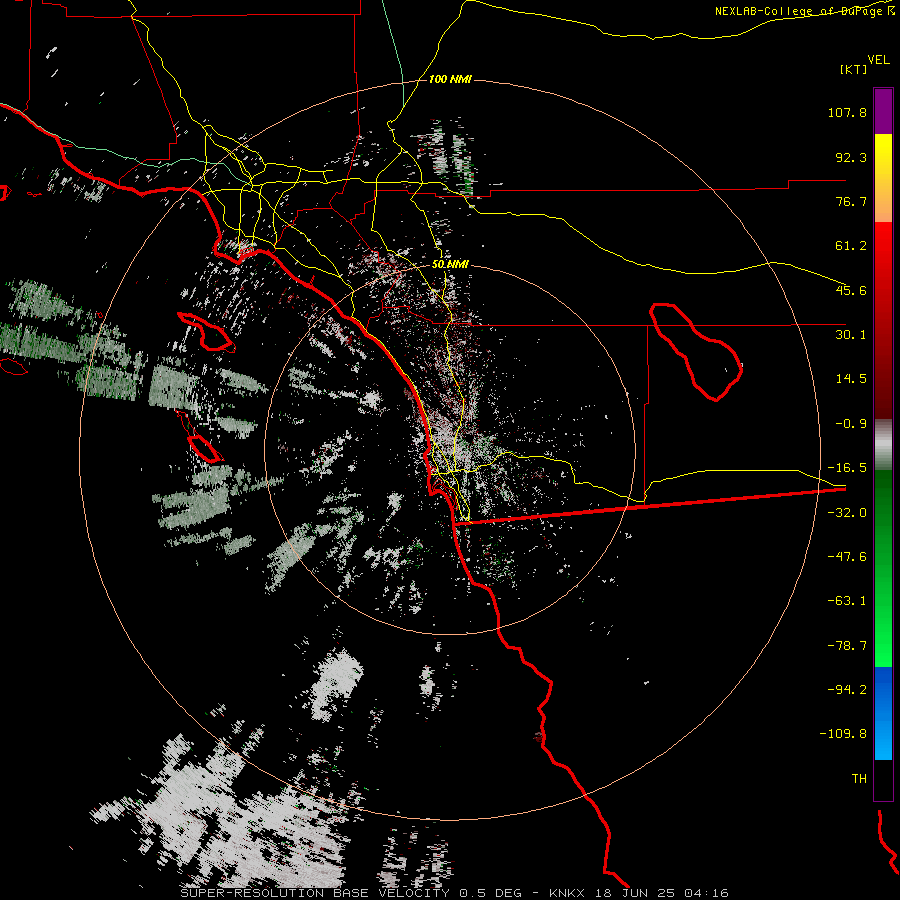Click the 100 NMI range ring label
This screenshot has width=900, height=900.
tap(450, 79)
